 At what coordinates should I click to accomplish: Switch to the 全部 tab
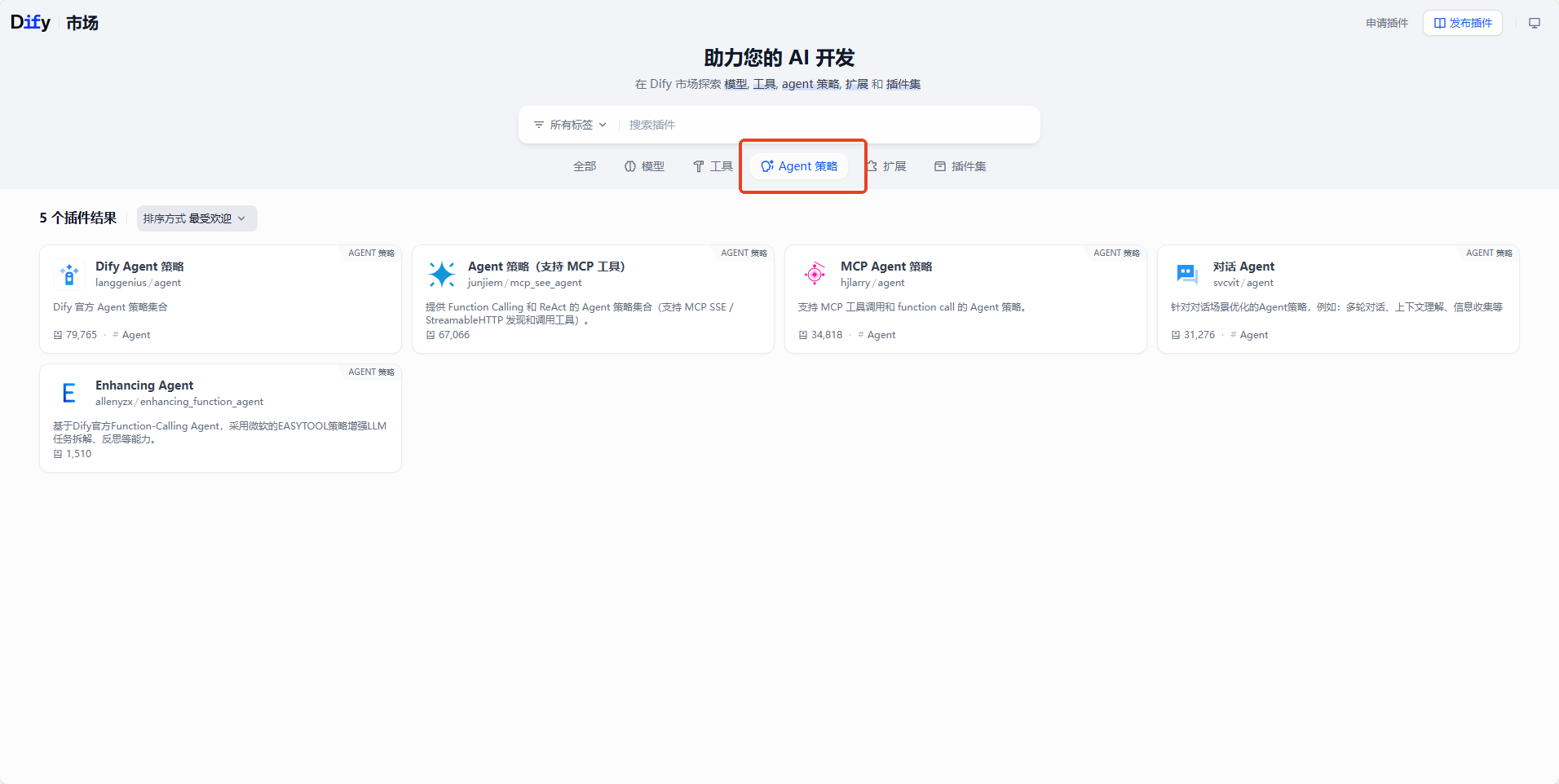coord(585,166)
